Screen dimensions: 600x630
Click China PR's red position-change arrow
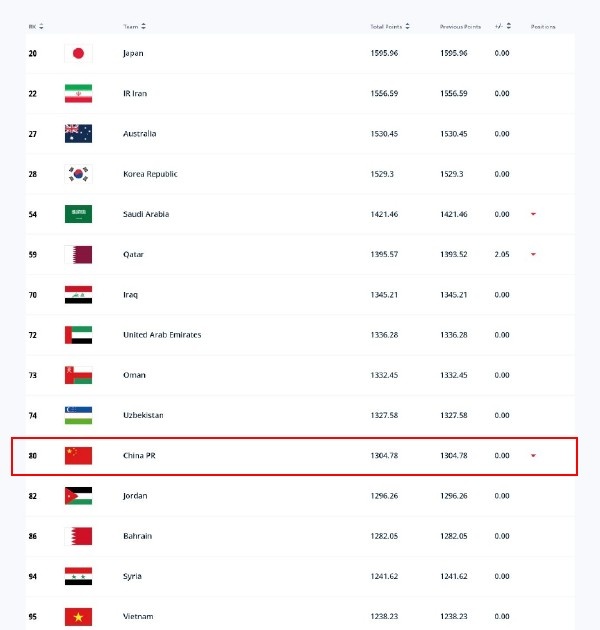[533, 456]
